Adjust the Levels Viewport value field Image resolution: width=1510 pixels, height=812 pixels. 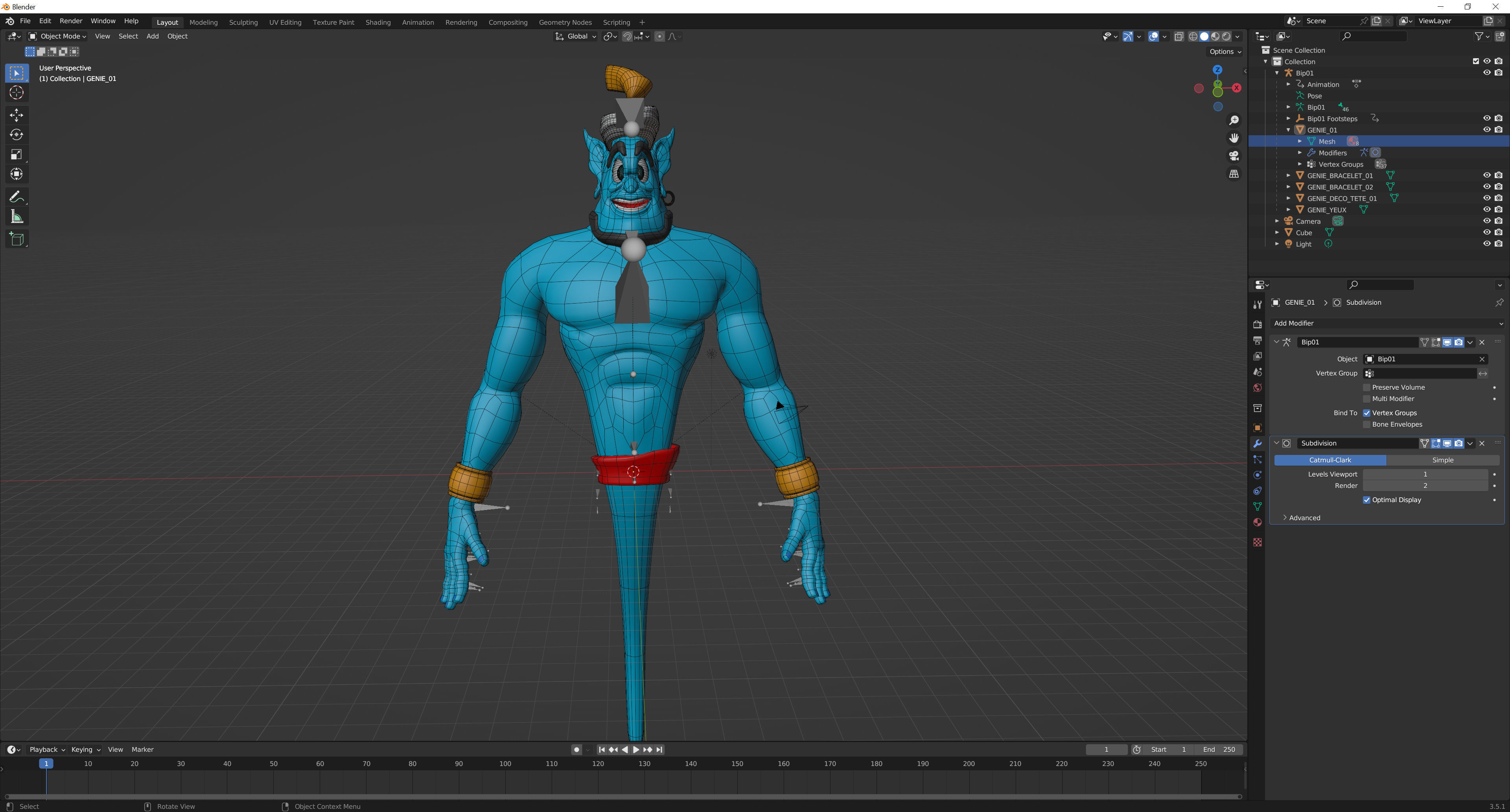[x=1425, y=474]
